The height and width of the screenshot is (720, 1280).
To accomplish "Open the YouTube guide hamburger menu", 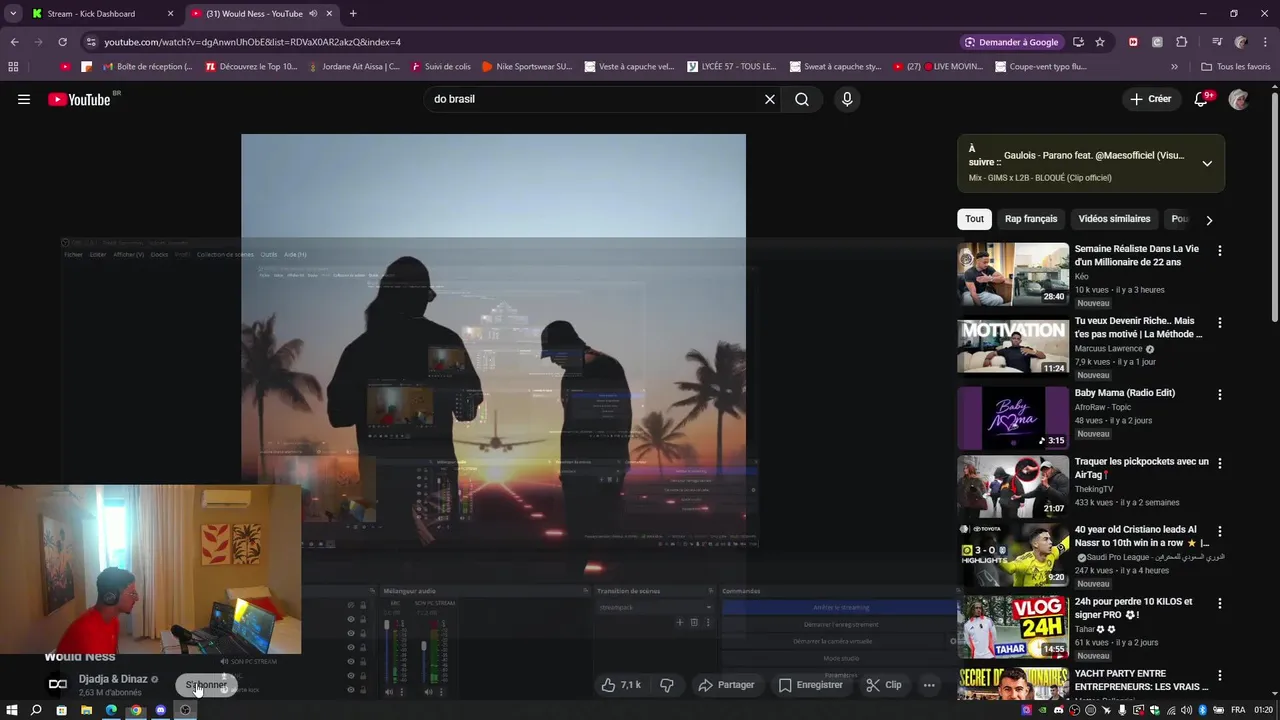I will click(x=24, y=99).
